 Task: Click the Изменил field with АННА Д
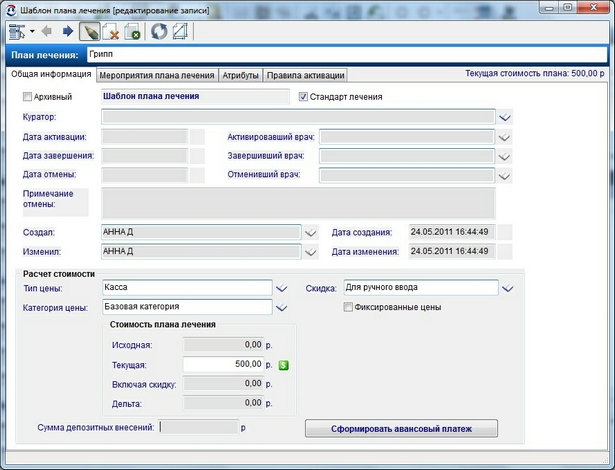pyautogui.click(x=201, y=251)
